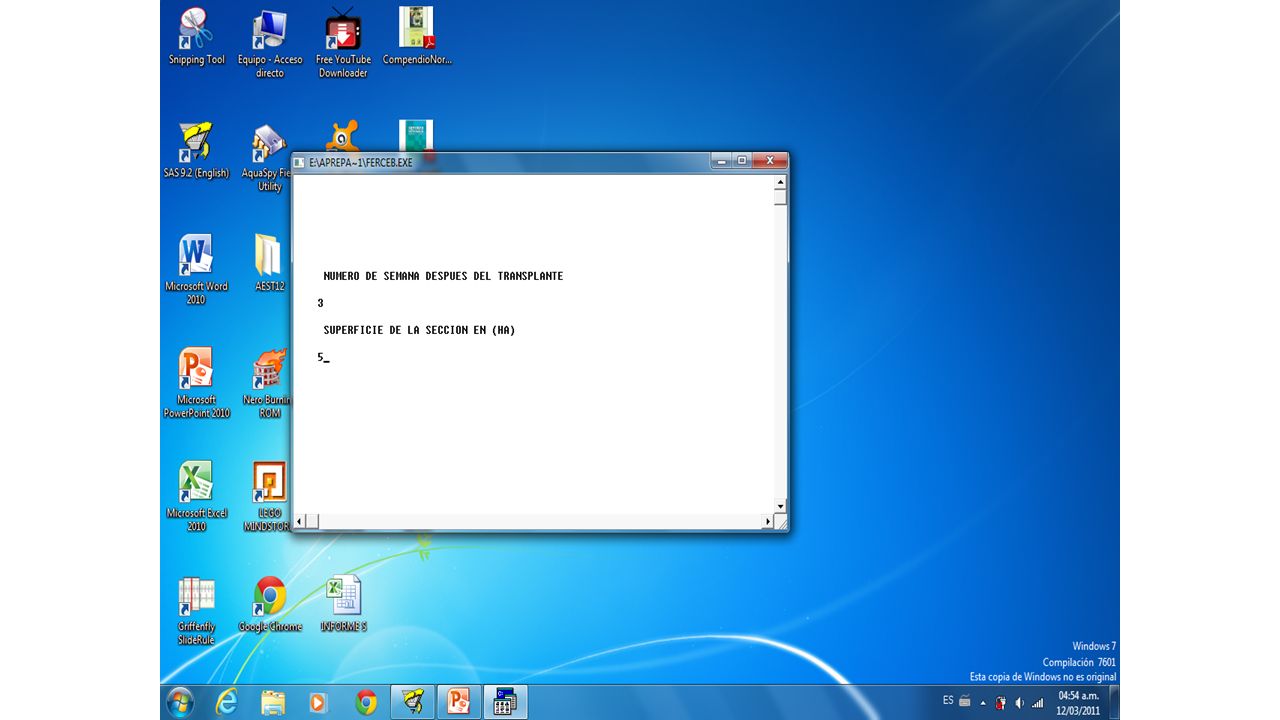Open Google Chrome desktop shortcut
1280x720 pixels.
tap(270, 604)
